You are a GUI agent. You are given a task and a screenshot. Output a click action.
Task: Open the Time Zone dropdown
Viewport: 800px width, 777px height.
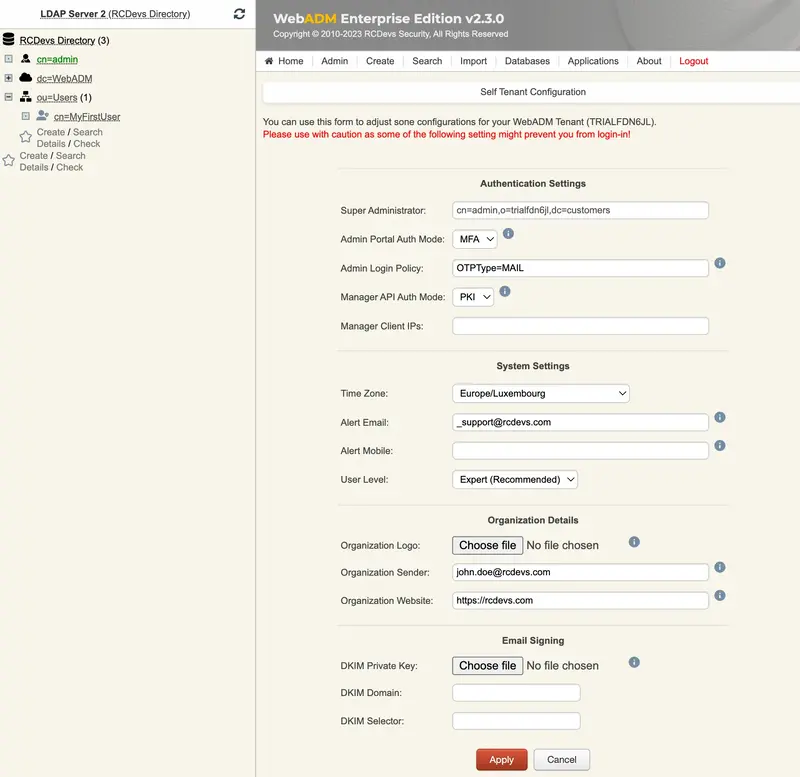point(541,393)
